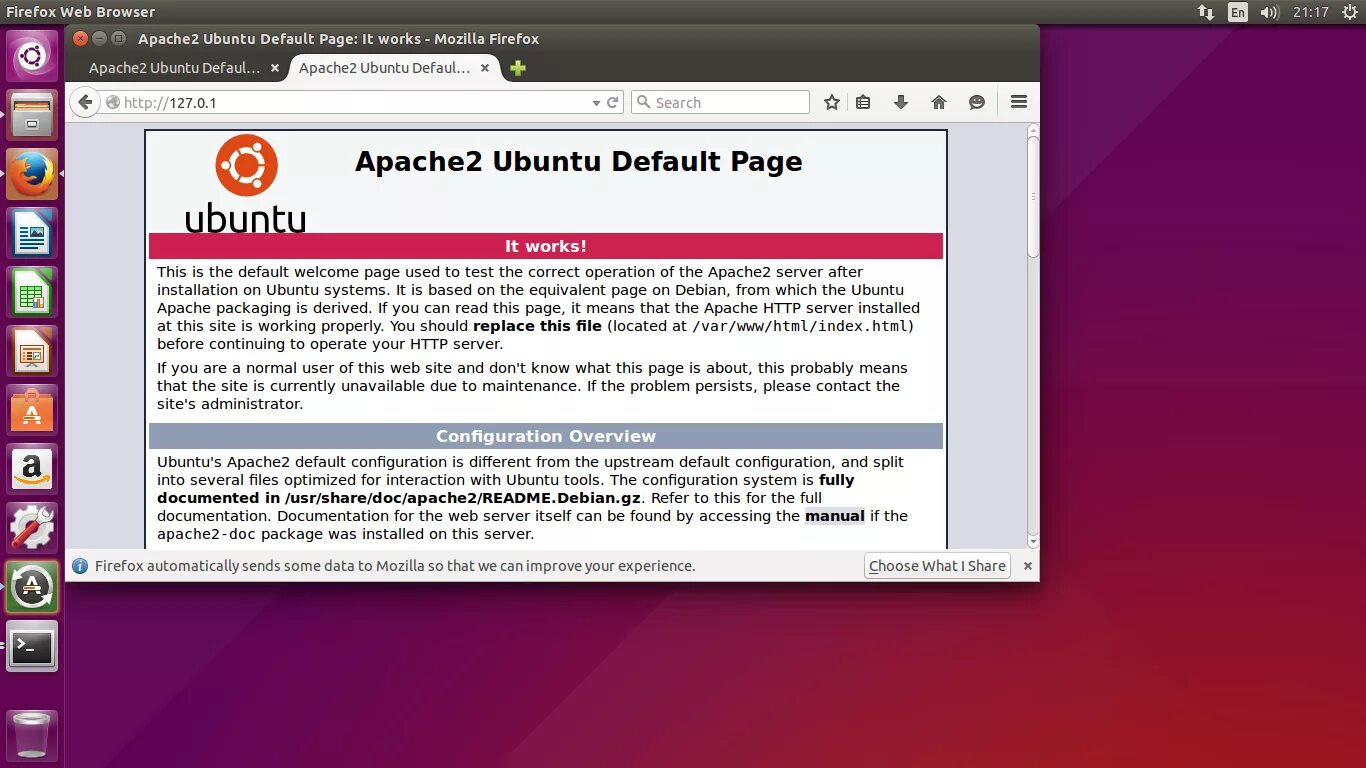Click scrollbar down arrow
The height and width of the screenshot is (768, 1366).
click(x=1033, y=542)
